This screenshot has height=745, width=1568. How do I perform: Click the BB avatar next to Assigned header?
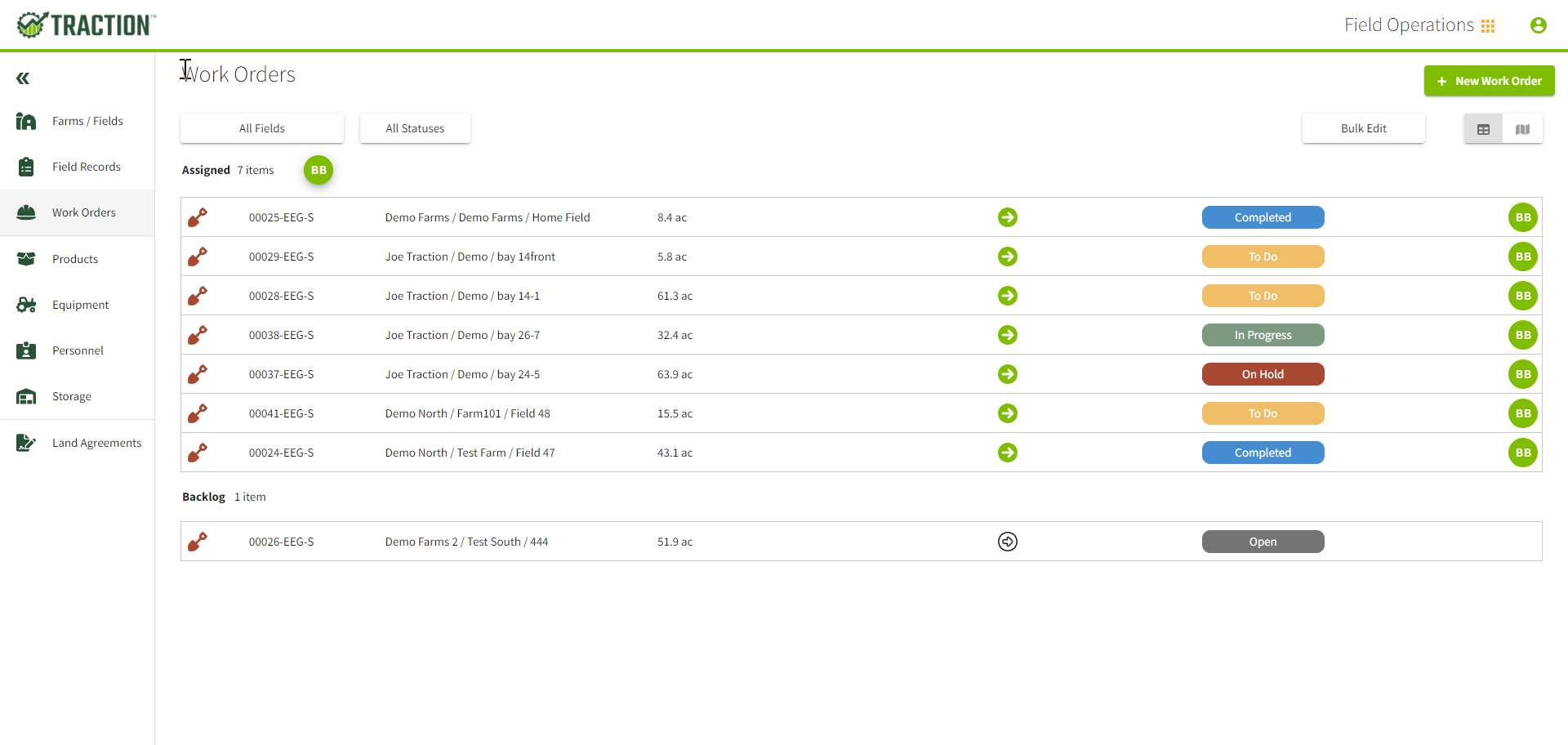(318, 170)
